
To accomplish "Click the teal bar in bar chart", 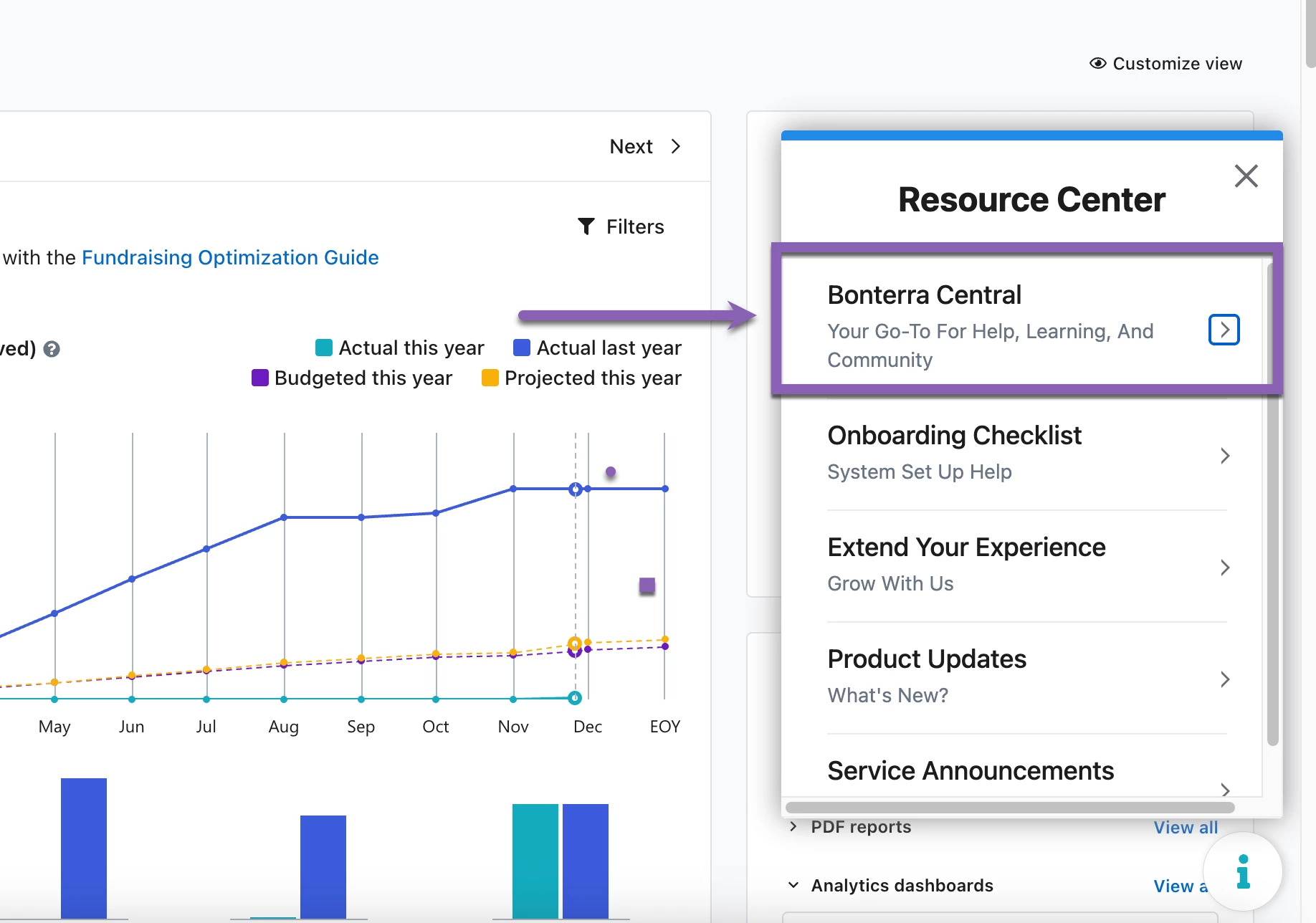I will pyautogui.click(x=535, y=861).
